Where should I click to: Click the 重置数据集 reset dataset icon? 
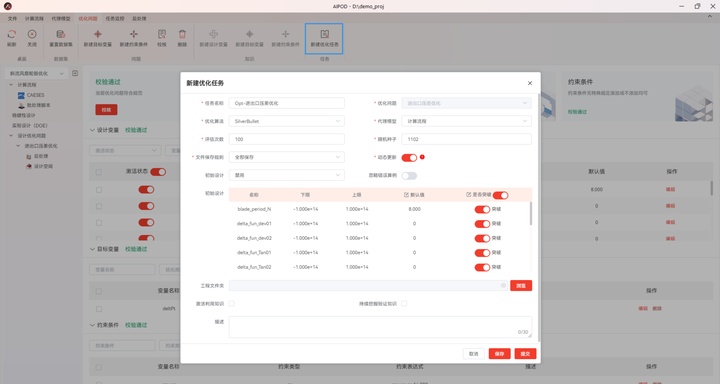tap(61, 34)
